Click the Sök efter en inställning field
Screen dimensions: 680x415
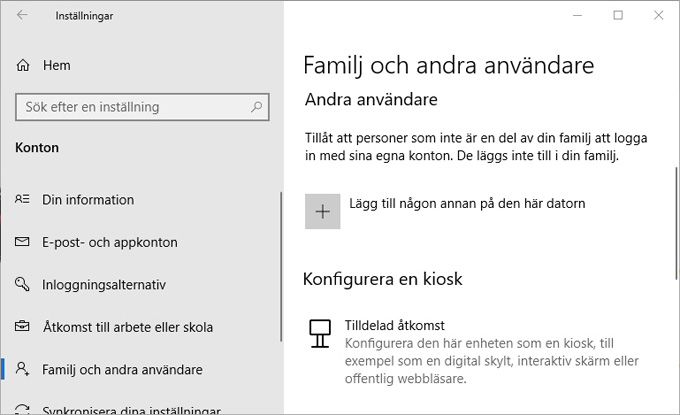[142, 107]
